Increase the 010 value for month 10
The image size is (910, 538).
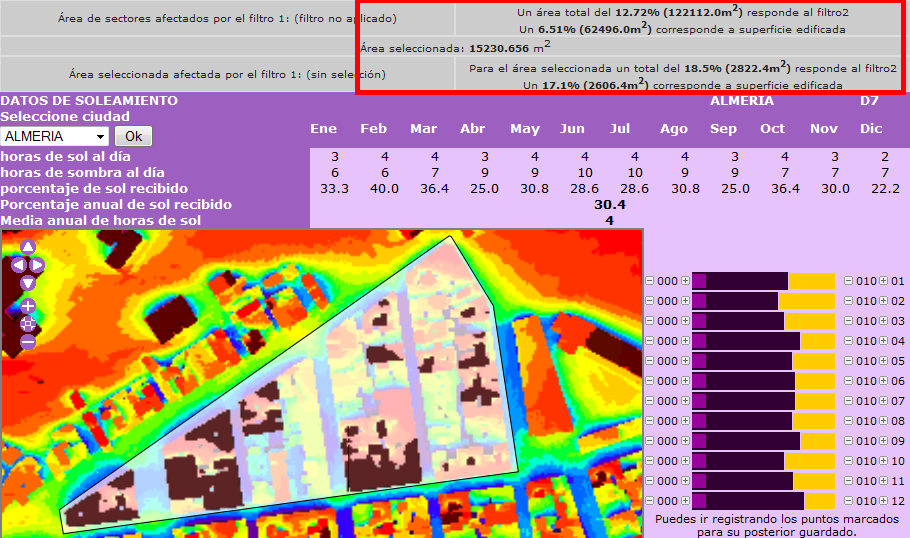point(884,461)
